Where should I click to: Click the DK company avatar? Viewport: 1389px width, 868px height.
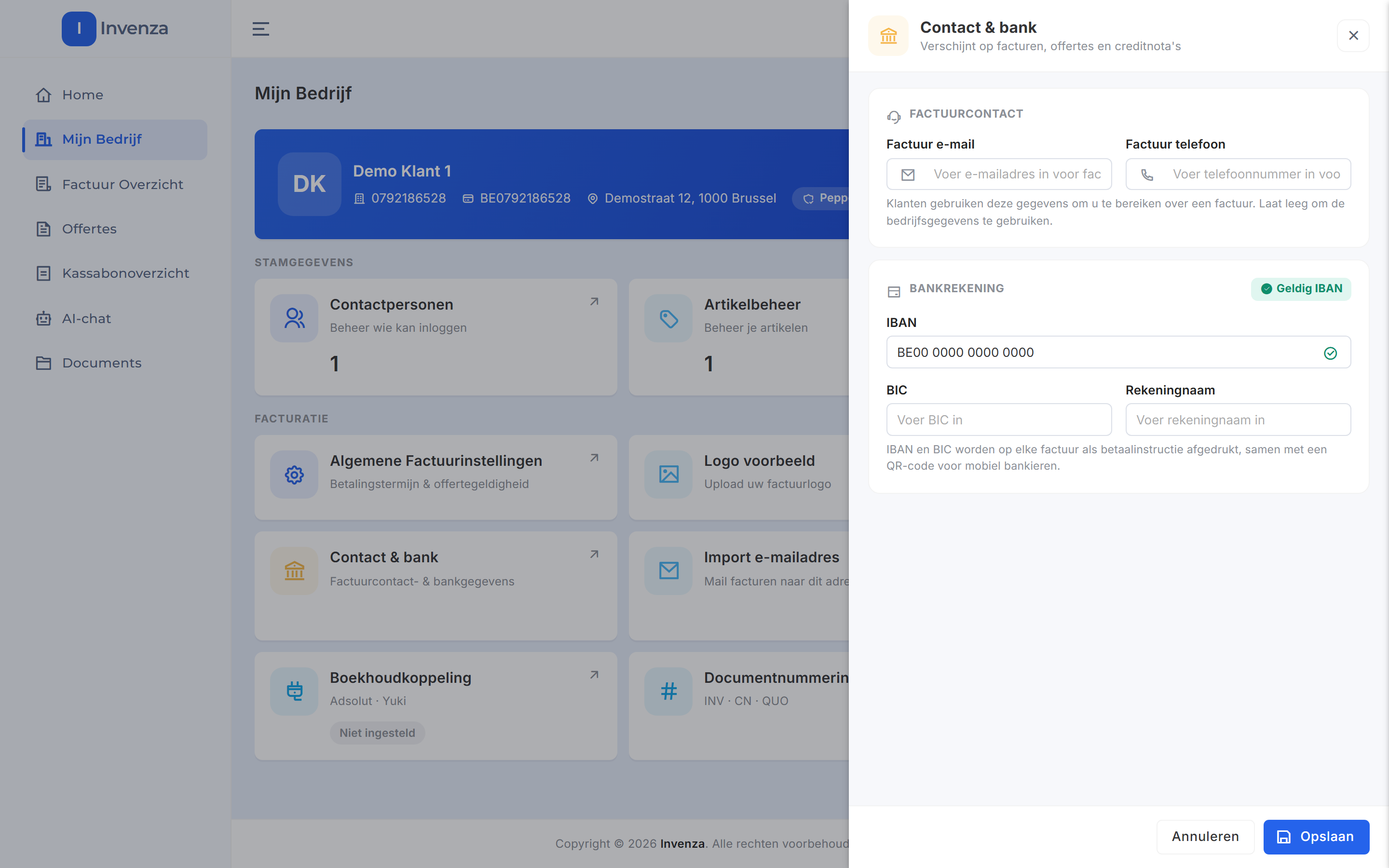click(309, 184)
